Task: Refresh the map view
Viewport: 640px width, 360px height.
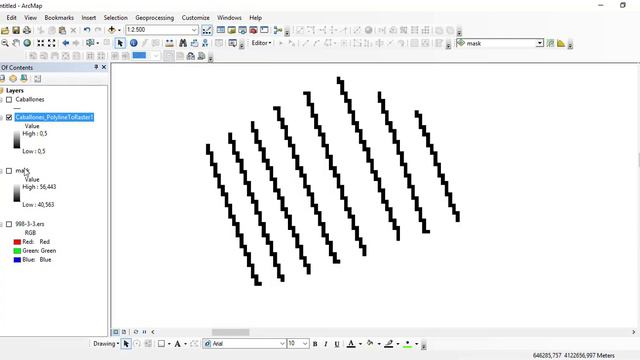Action: 136,332
